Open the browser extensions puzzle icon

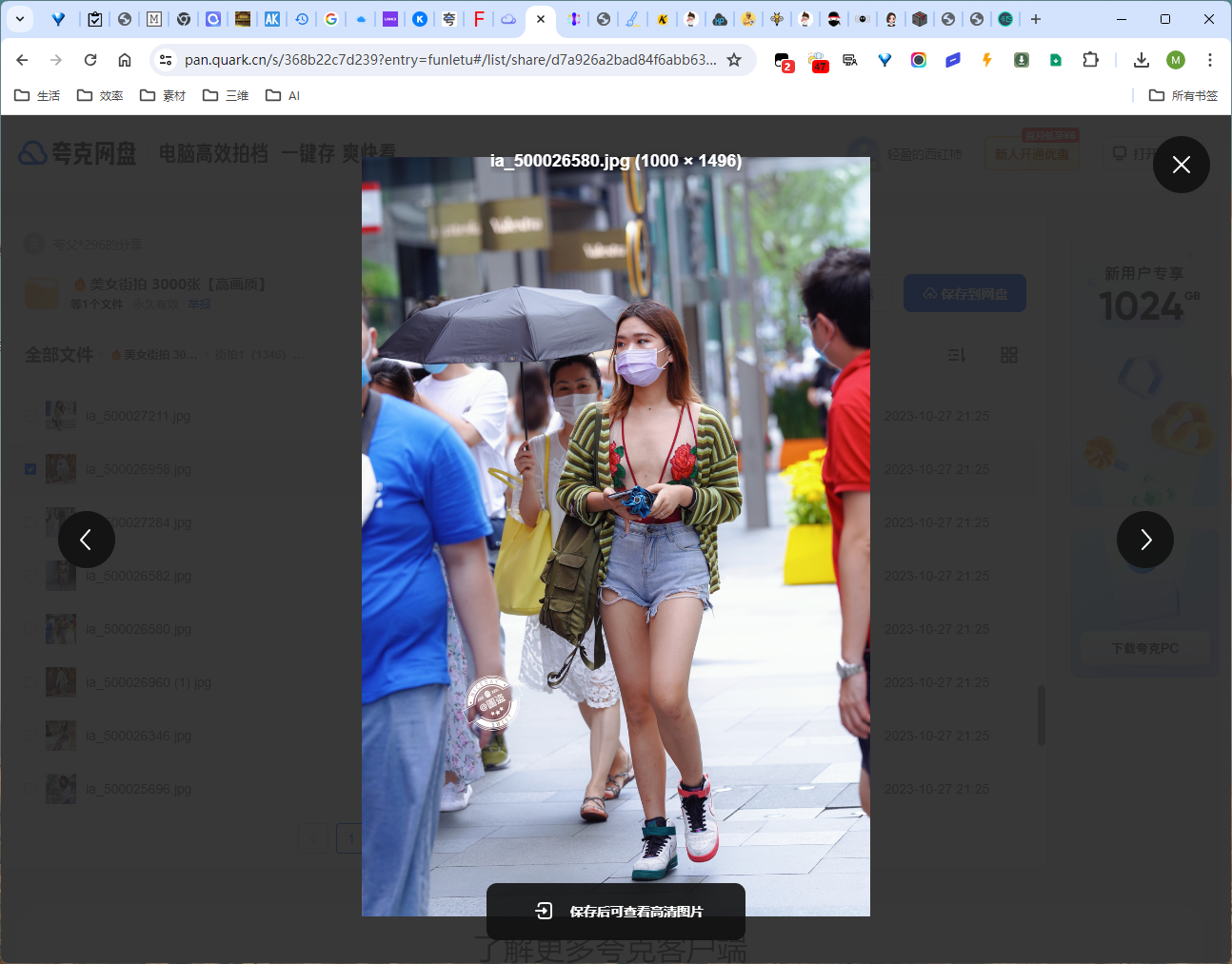[1090, 60]
